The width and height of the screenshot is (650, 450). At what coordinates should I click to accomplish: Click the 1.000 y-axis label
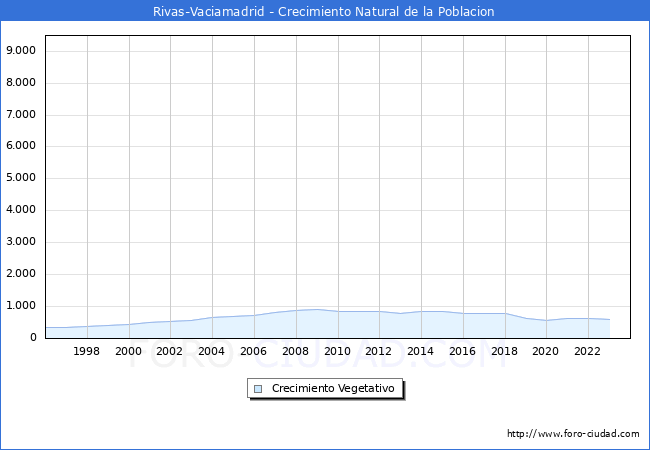pos(21,306)
